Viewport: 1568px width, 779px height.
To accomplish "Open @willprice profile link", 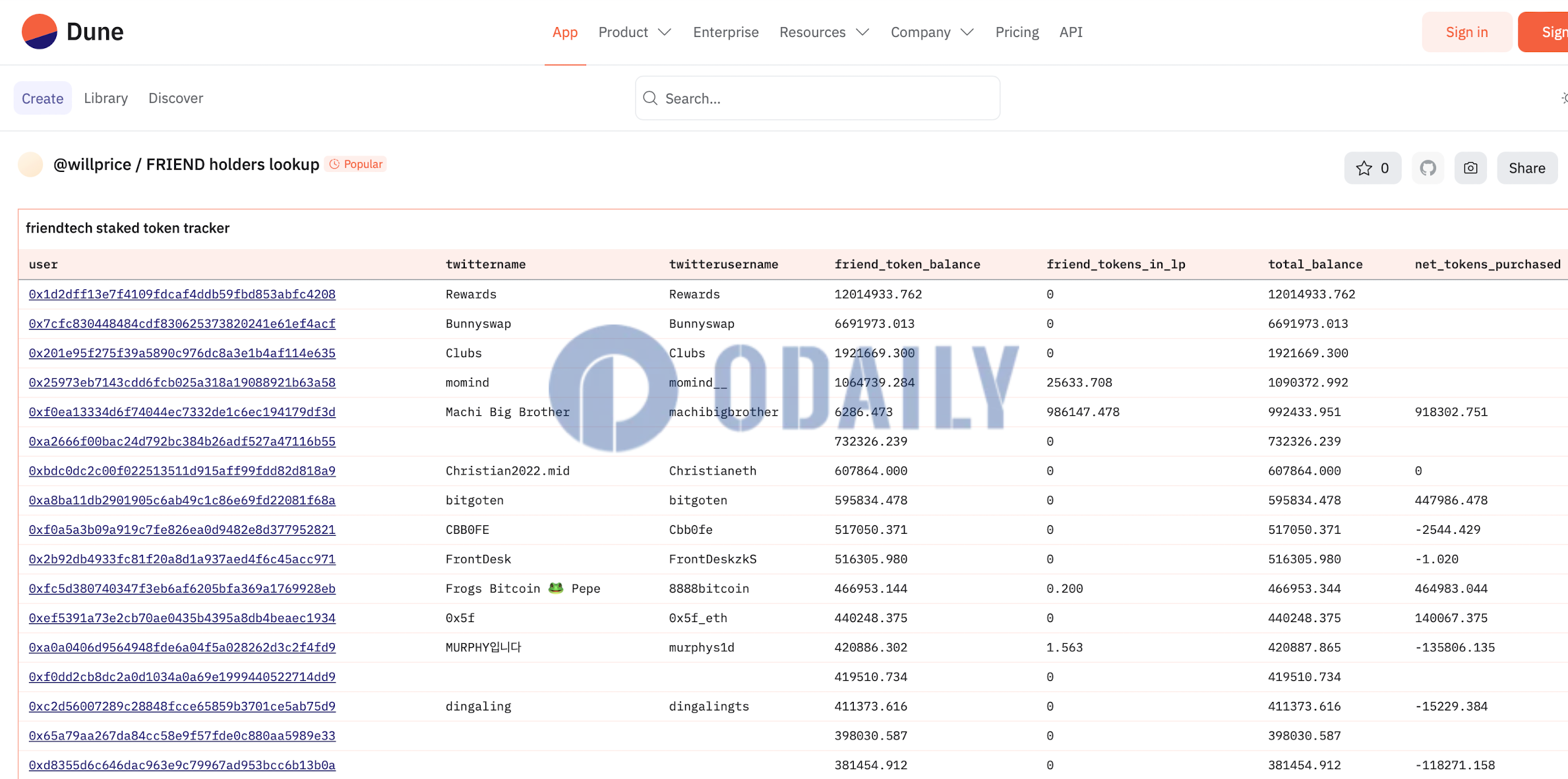I will click(x=92, y=164).
